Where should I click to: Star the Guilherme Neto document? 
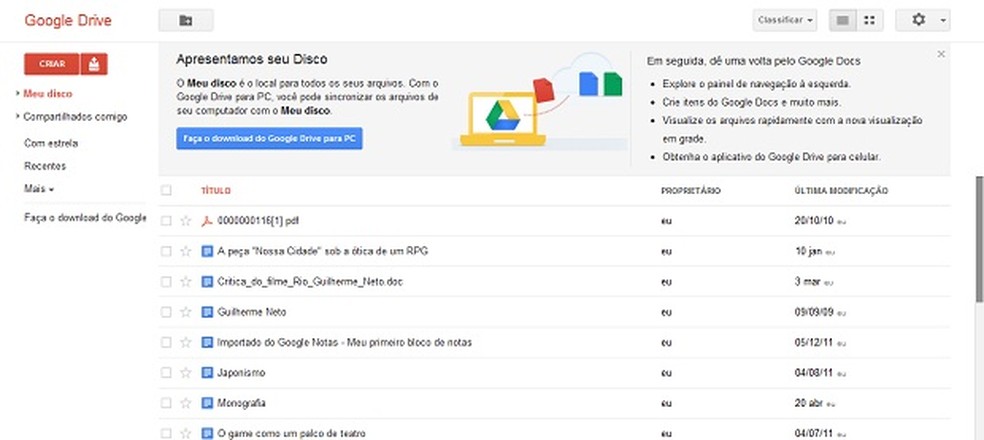click(x=186, y=312)
